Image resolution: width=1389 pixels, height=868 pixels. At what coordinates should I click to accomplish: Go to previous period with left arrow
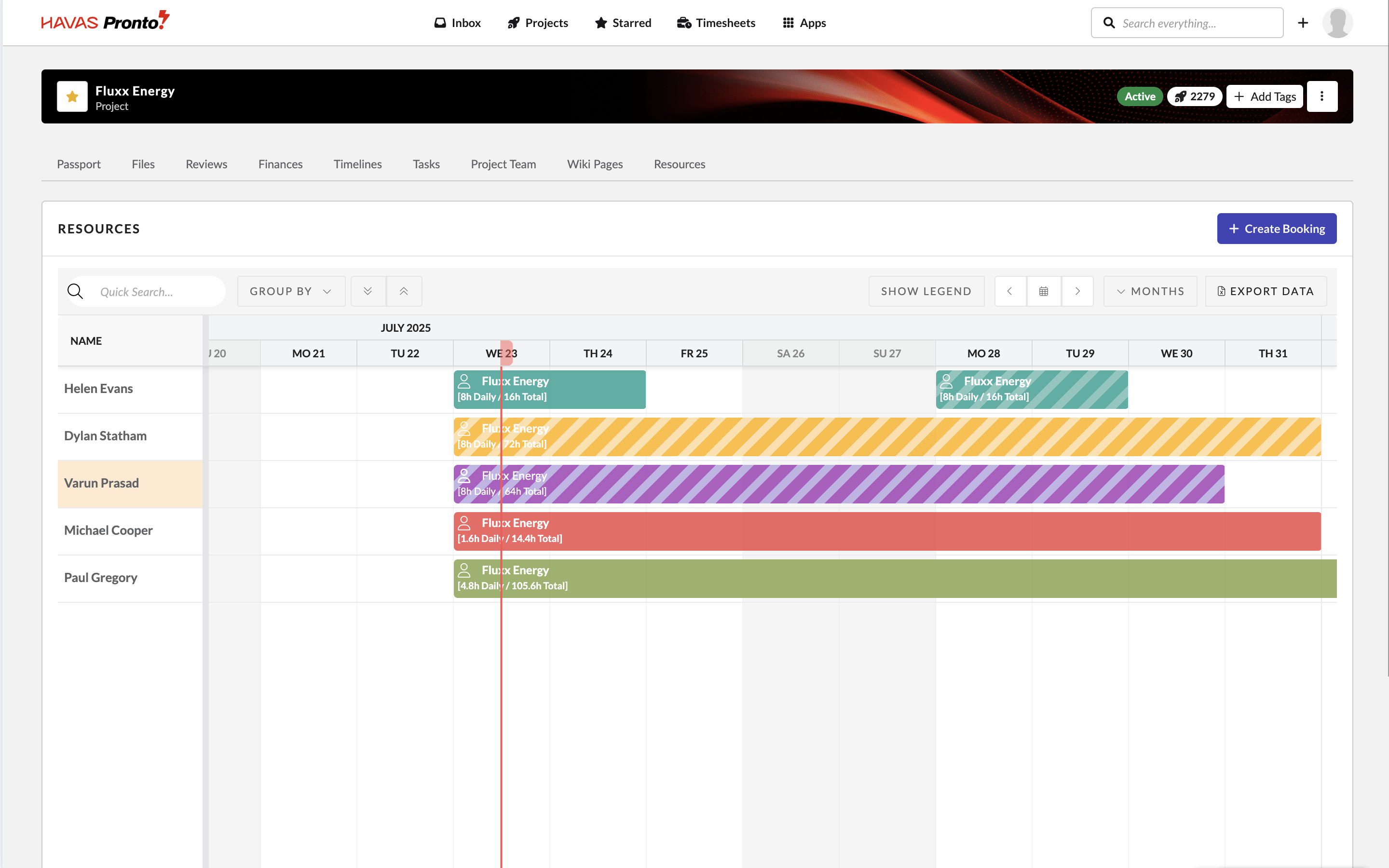1009,291
